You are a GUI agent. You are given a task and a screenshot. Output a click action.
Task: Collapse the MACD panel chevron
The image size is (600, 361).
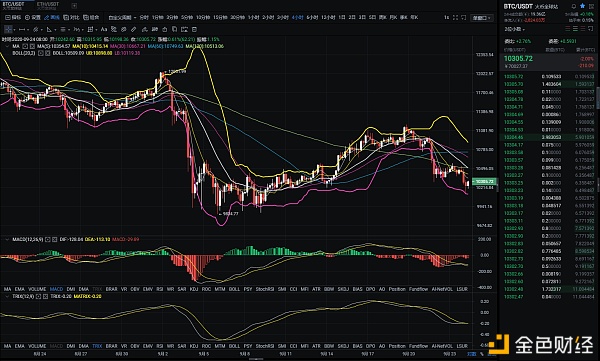coord(7,240)
